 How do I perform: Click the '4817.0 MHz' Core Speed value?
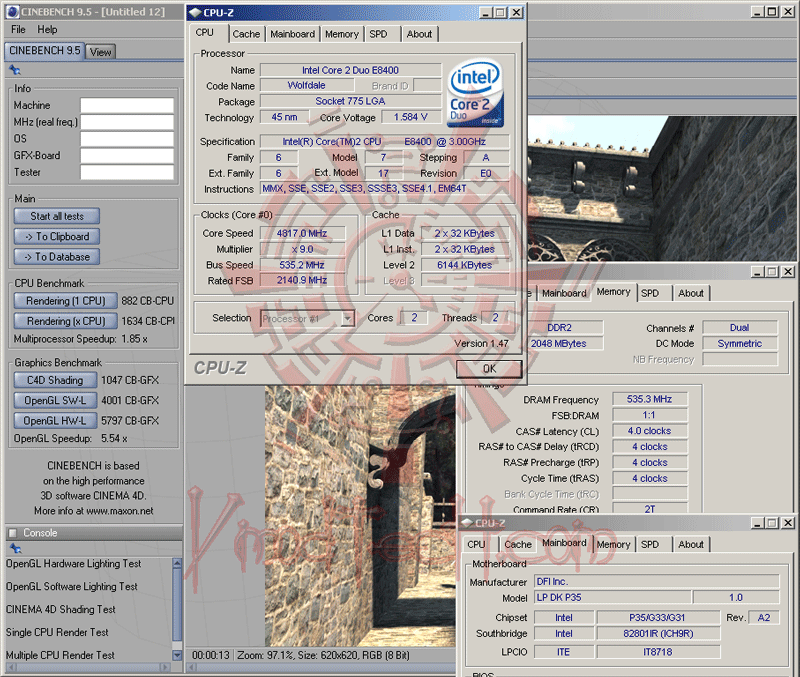(x=302, y=233)
